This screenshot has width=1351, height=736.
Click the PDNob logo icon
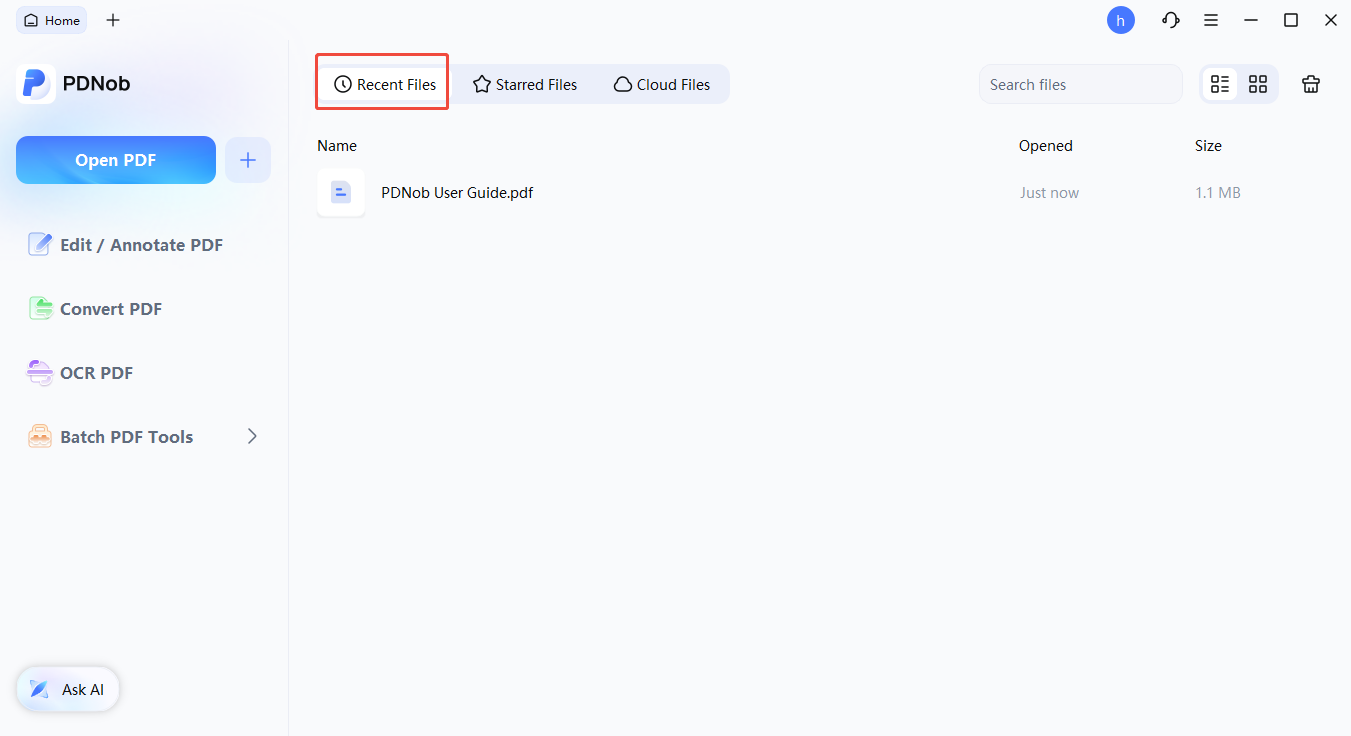pyautogui.click(x=36, y=84)
